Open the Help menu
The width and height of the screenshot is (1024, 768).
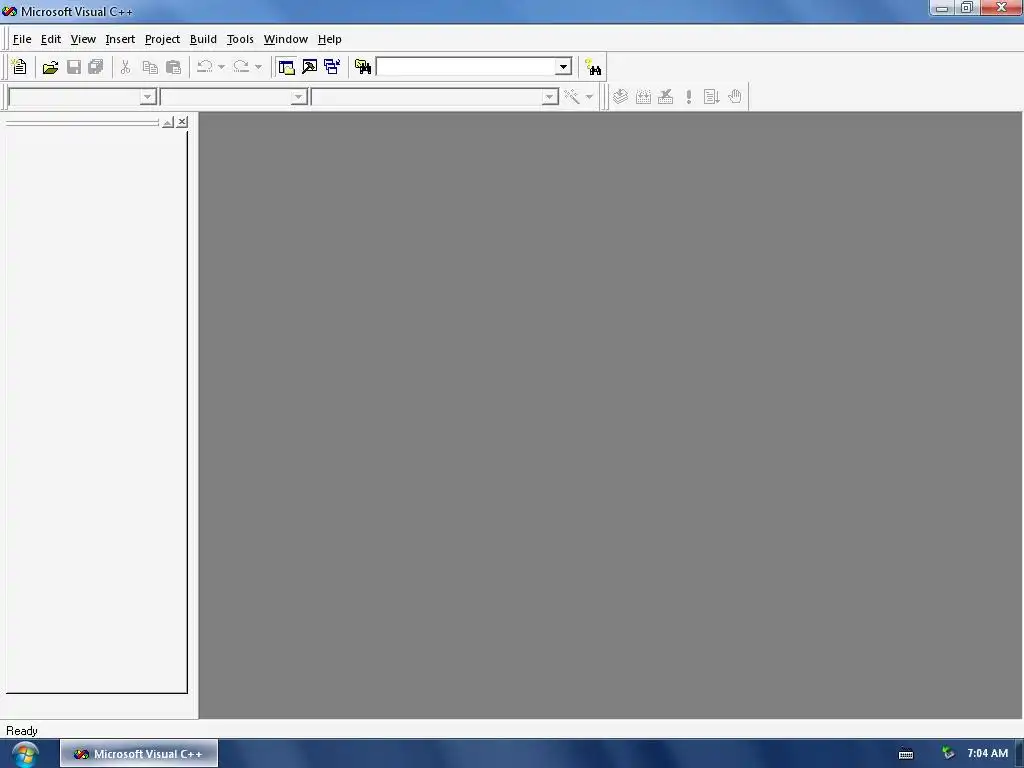click(329, 39)
